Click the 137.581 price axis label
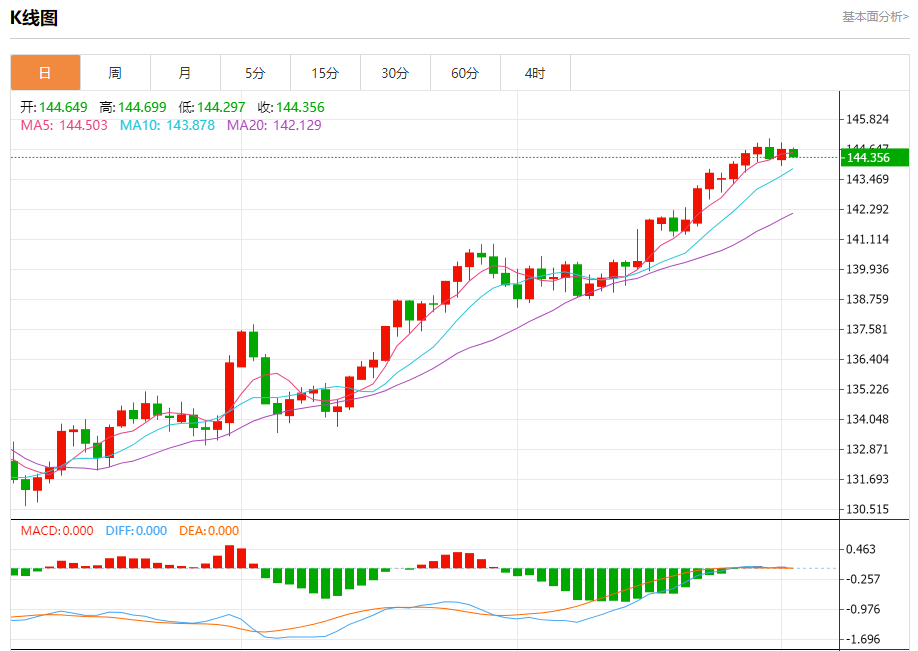Image resolution: width=918 pixels, height=651 pixels. tap(868, 330)
